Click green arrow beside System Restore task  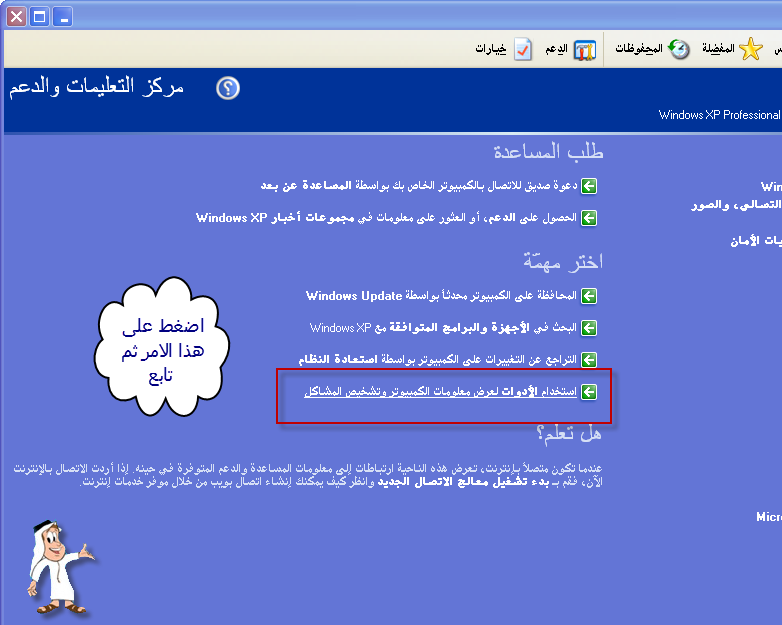point(589,360)
